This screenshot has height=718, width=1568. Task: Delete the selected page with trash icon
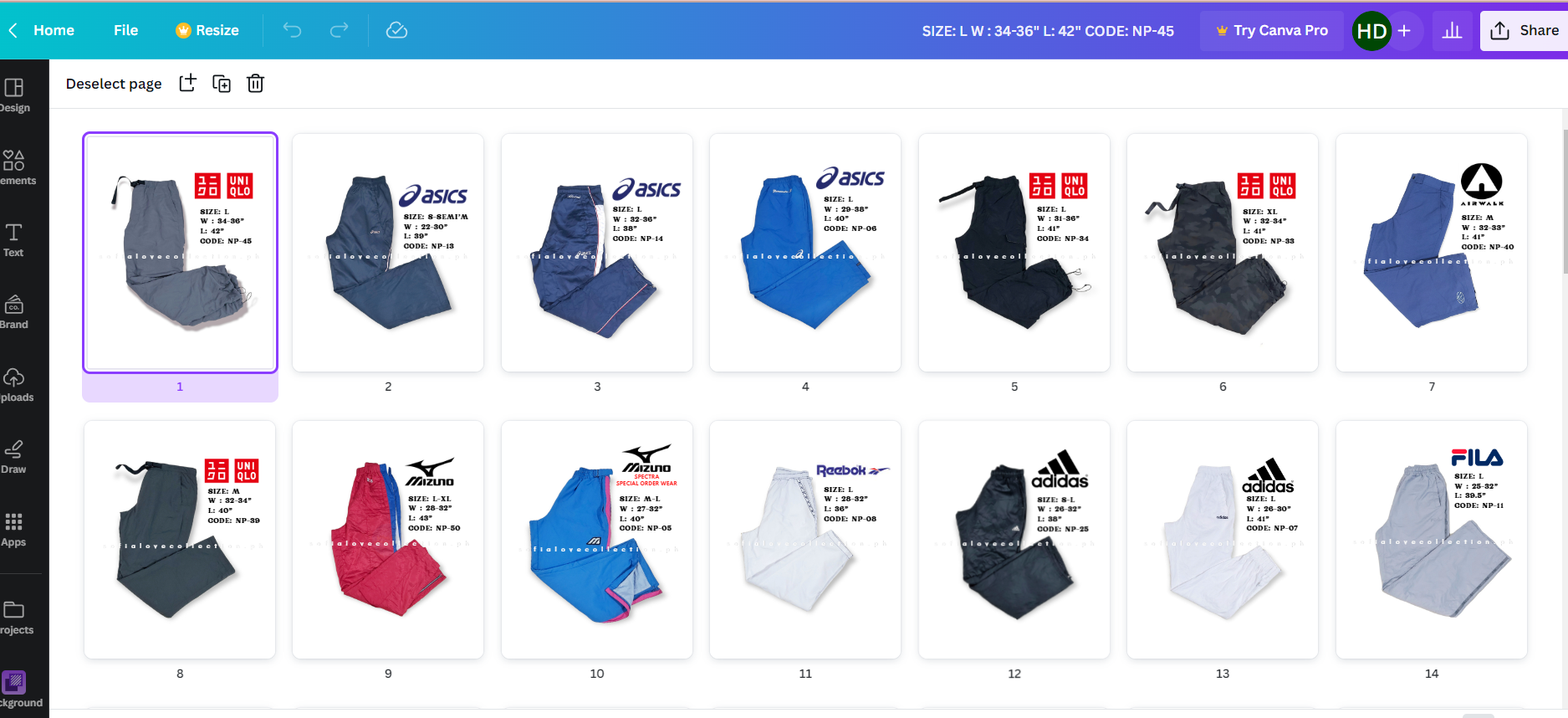255,83
